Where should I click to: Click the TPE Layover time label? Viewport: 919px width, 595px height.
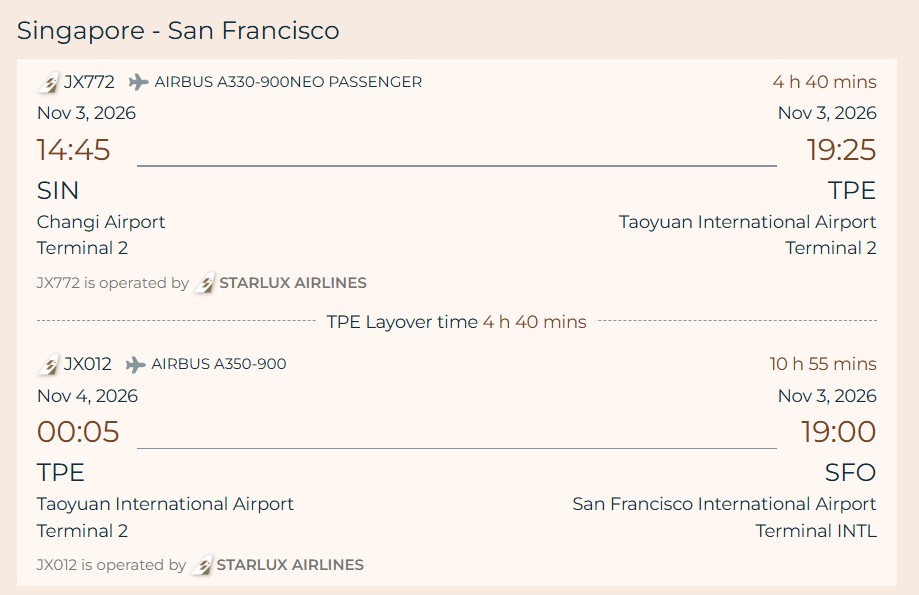(x=402, y=322)
